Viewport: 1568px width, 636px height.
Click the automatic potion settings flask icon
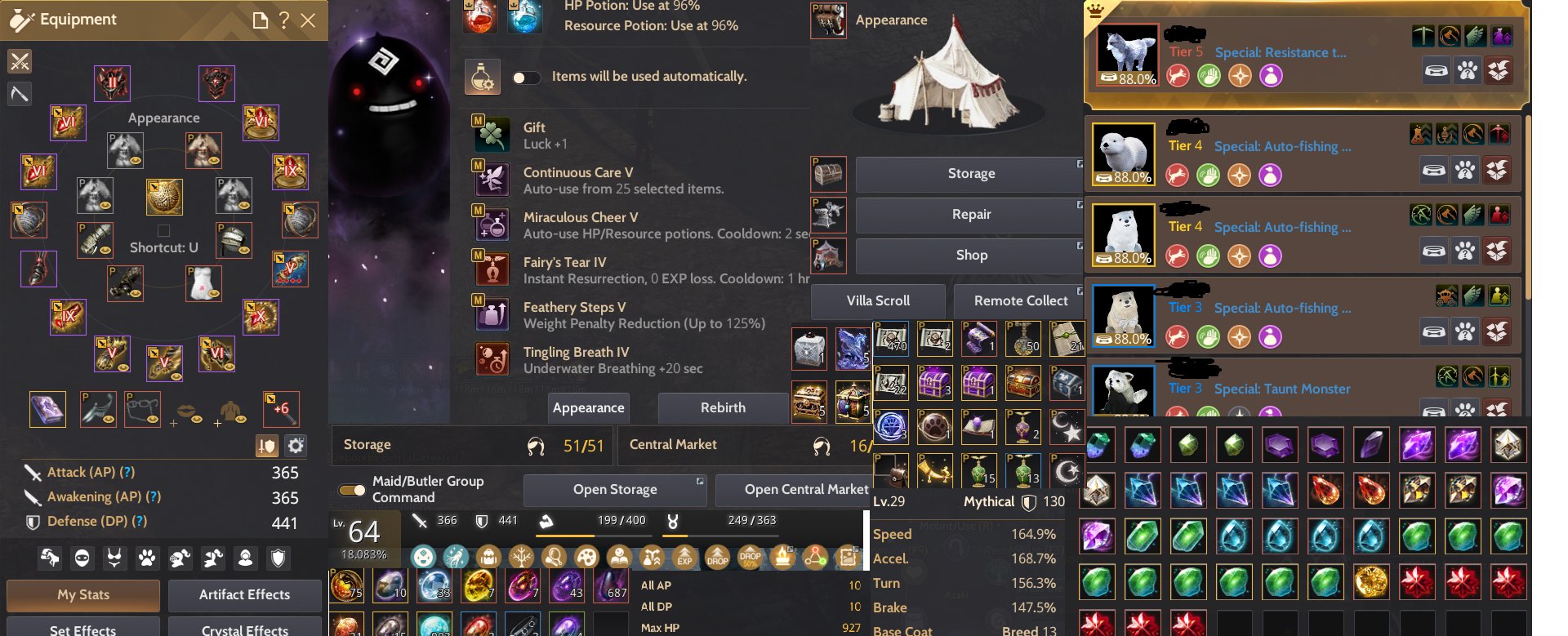(x=482, y=77)
